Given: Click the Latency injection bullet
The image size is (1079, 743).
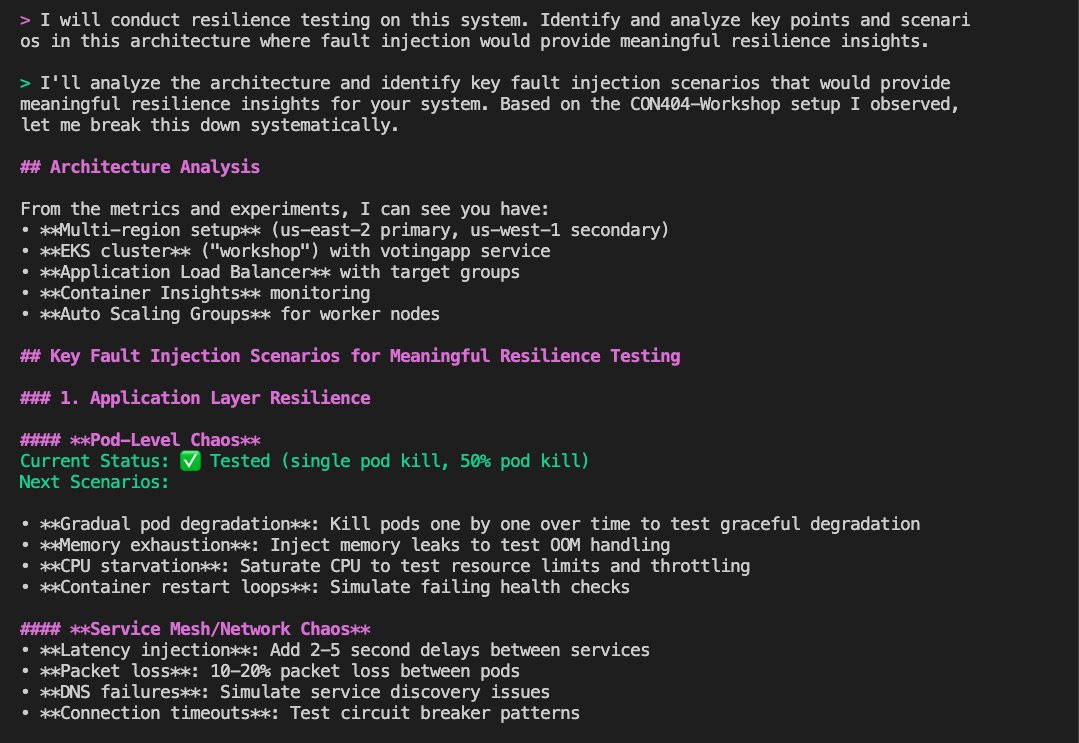Looking at the screenshot, I should coord(334,649).
